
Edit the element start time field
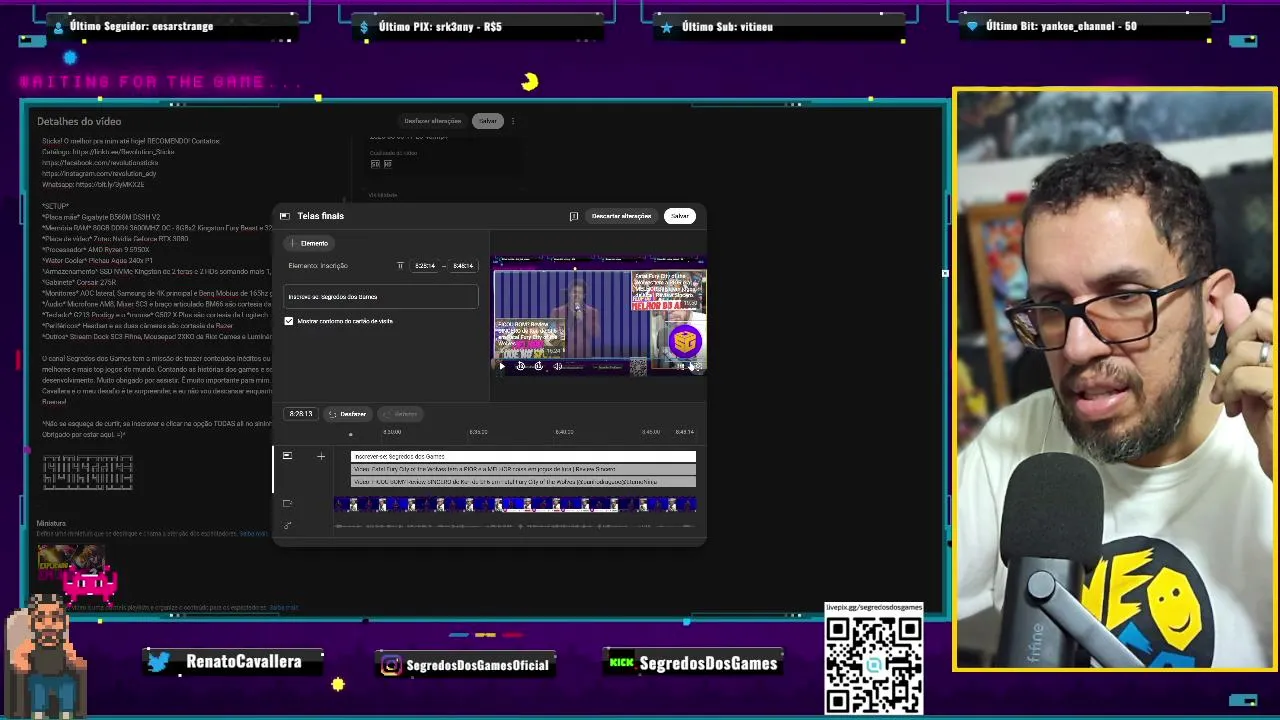[425, 266]
